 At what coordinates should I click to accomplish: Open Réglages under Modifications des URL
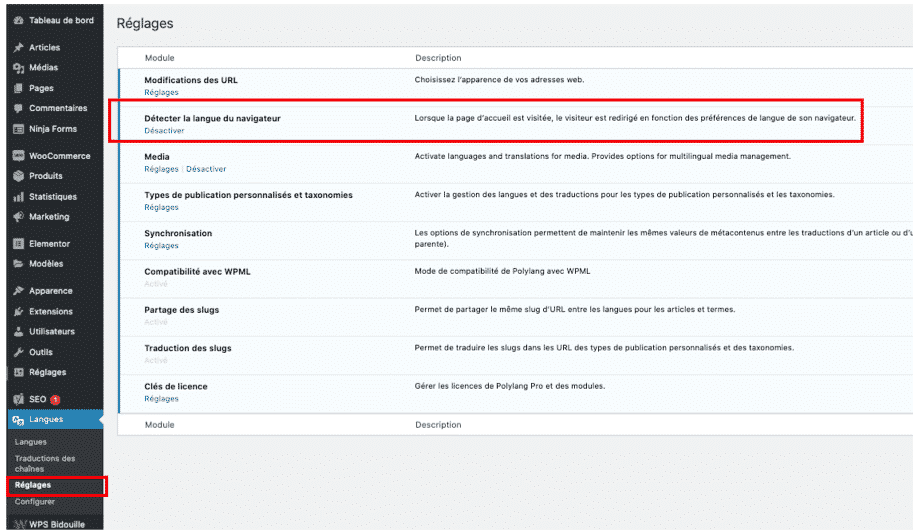click(x=161, y=93)
